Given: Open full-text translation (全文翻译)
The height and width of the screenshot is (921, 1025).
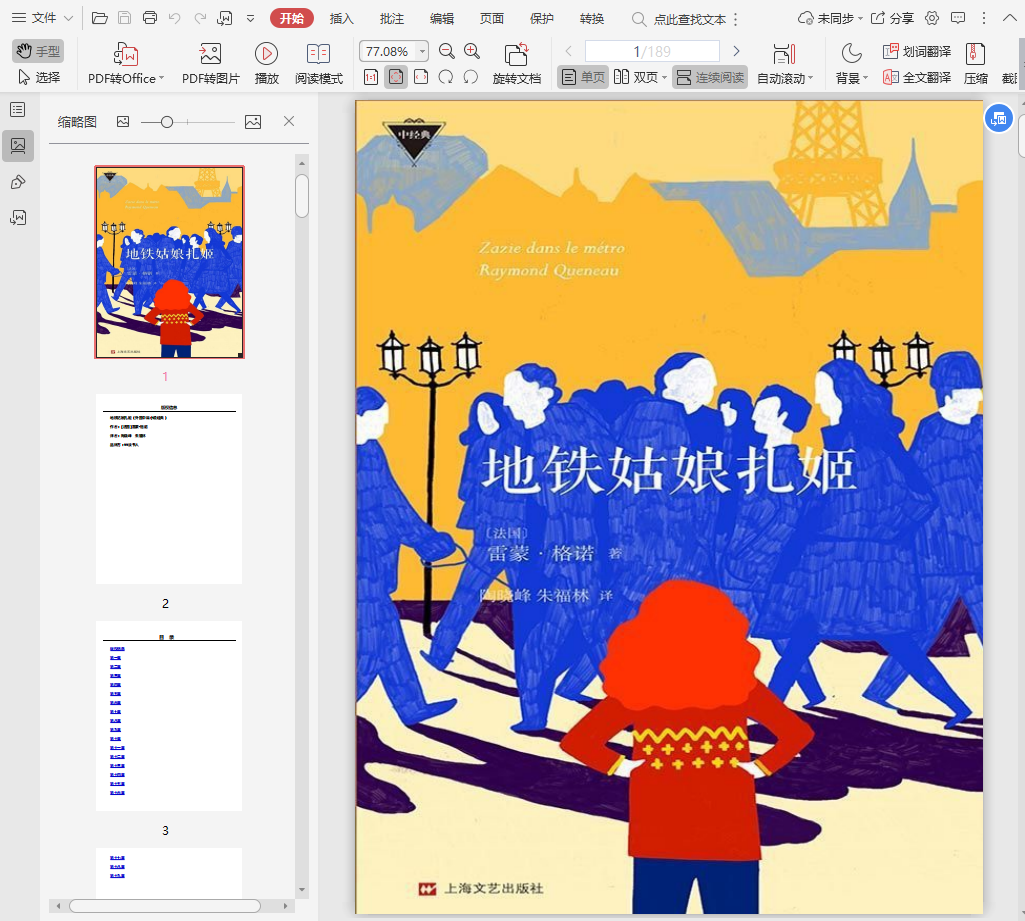Looking at the screenshot, I should [x=916, y=77].
